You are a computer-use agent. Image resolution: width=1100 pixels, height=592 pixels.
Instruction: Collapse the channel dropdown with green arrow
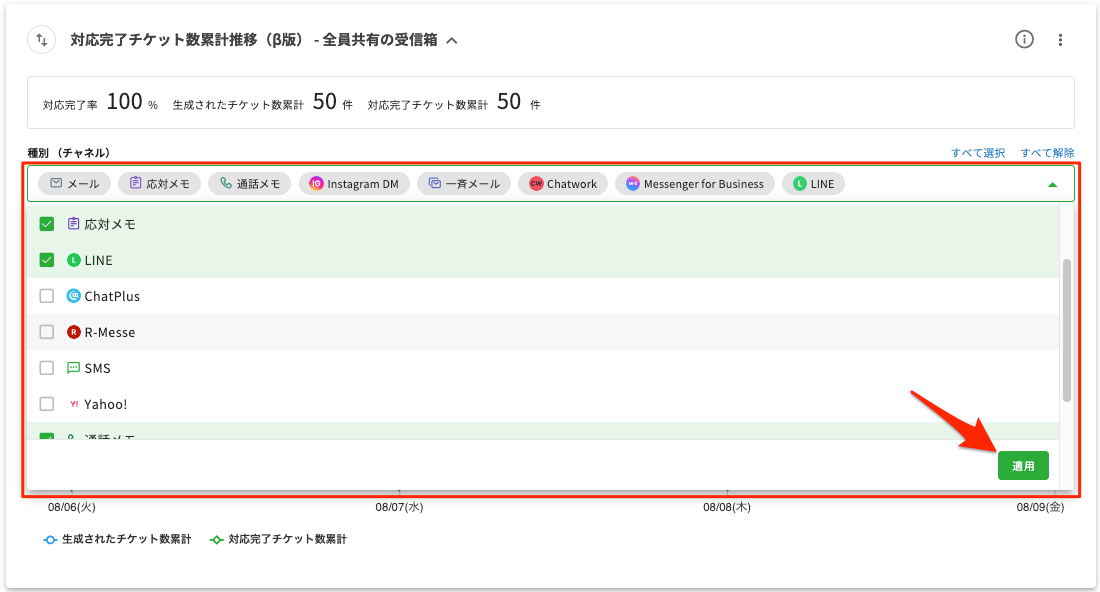pyautogui.click(x=1052, y=185)
